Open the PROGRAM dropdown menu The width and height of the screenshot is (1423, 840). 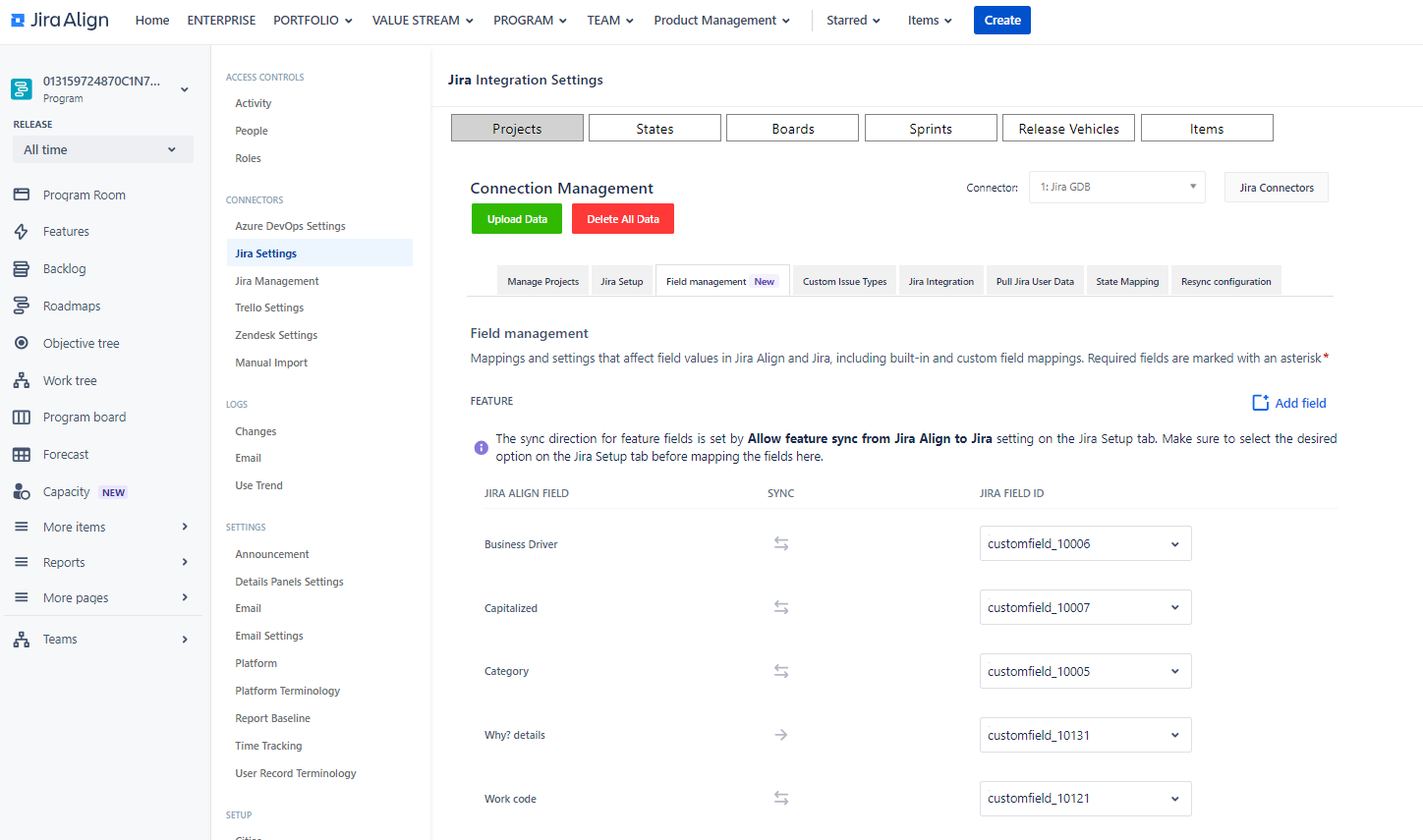pyautogui.click(x=530, y=20)
